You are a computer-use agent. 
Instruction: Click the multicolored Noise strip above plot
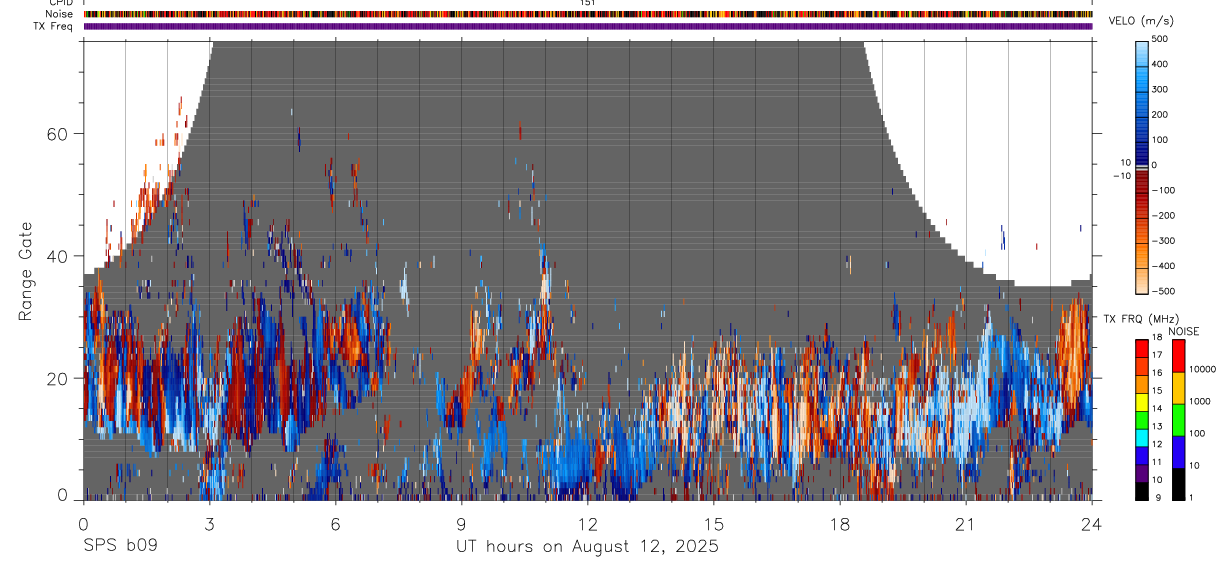click(x=587, y=14)
